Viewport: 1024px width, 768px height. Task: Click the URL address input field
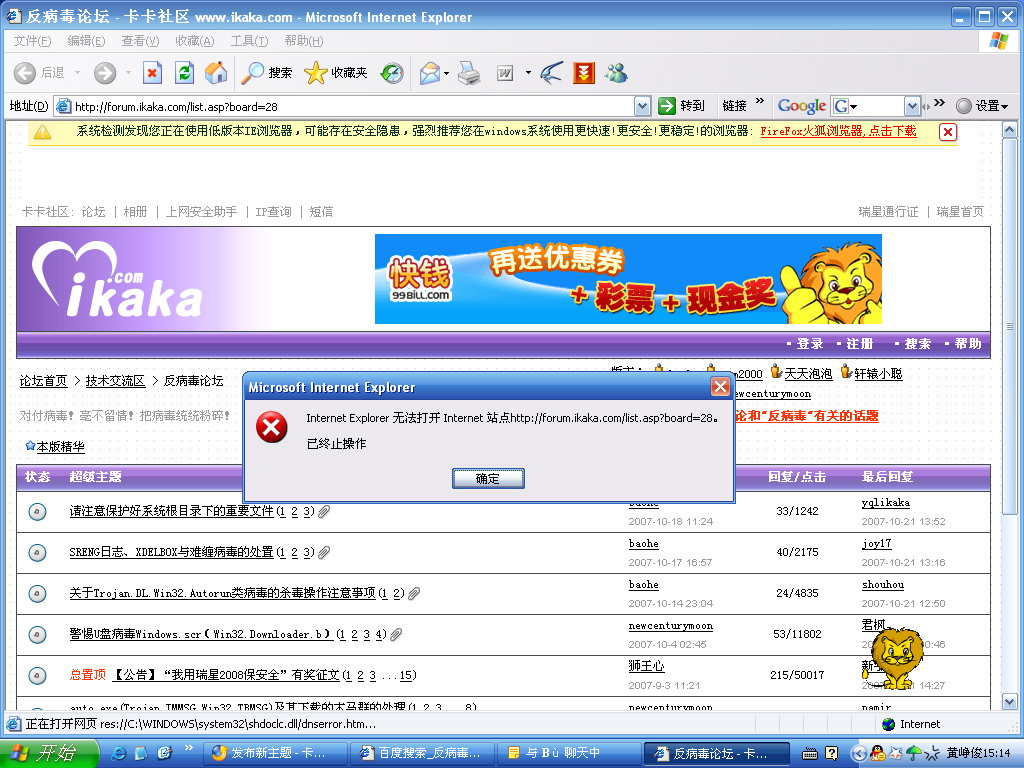pyautogui.click(x=353, y=106)
